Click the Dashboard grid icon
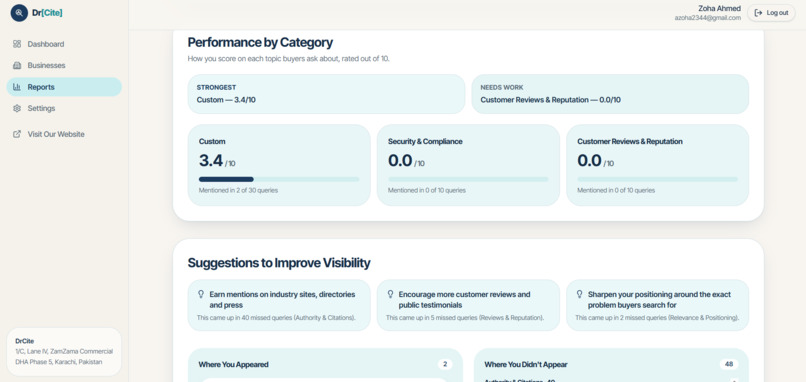The image size is (806, 382). pos(17,44)
